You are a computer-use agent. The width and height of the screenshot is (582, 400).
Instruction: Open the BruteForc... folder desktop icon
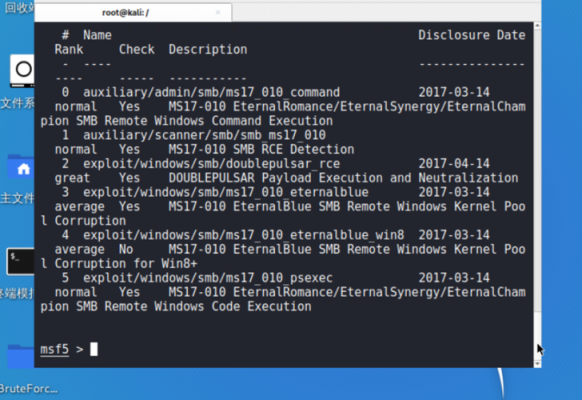21,355
